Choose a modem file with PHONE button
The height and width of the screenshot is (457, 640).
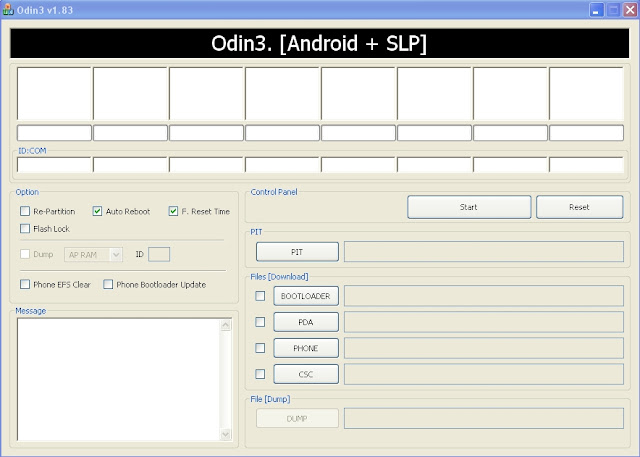pyautogui.click(x=306, y=348)
